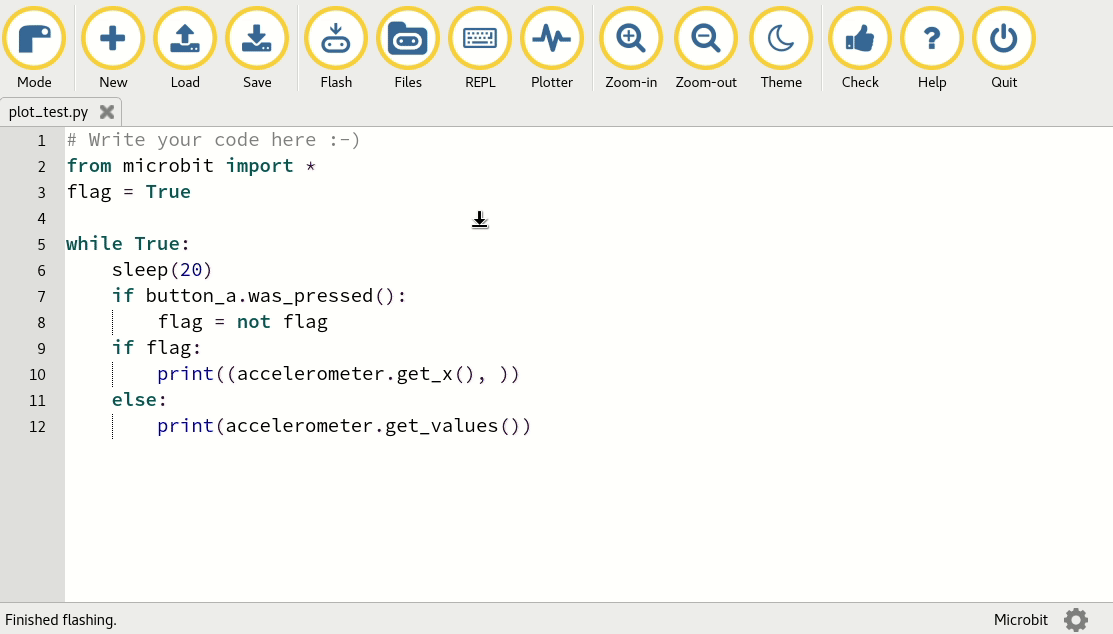Screen dimensions: 1113x634
Task: Save the current script
Action: [257, 40]
